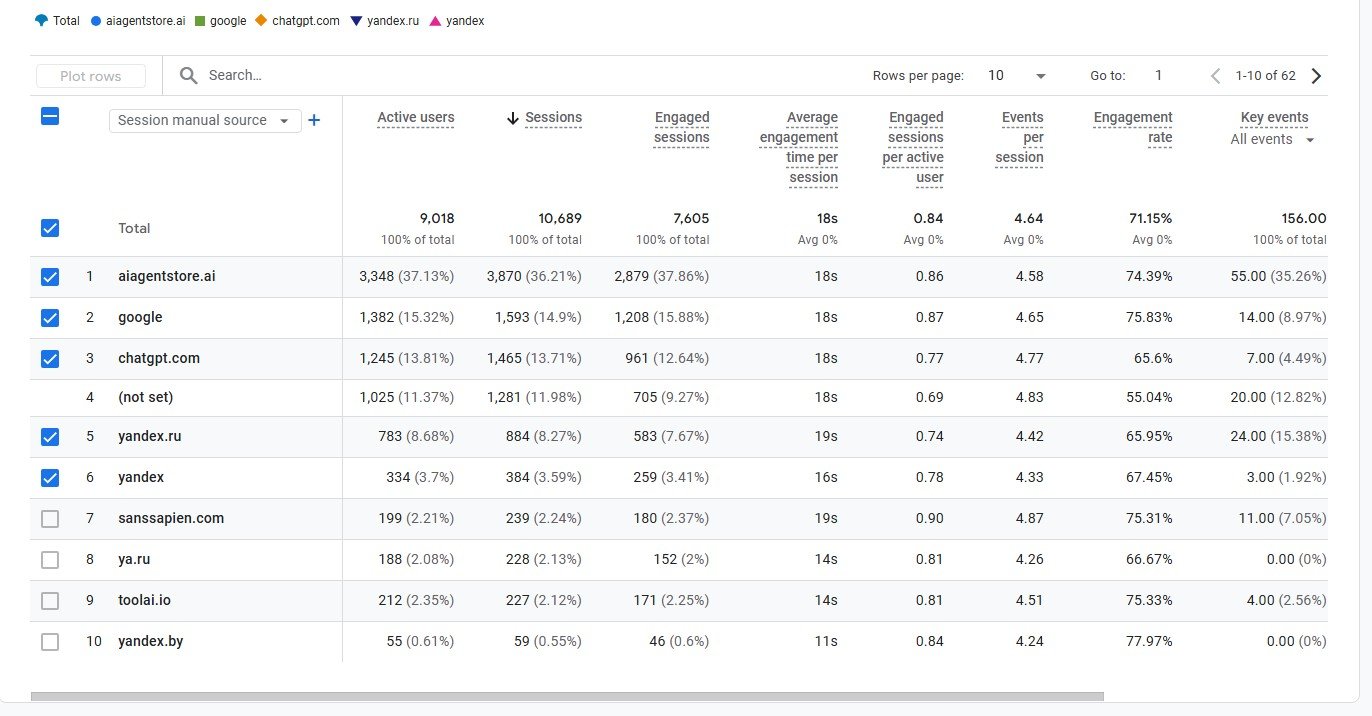
Task: Check the sanssapien.com row checkbox
Action: pos(50,519)
